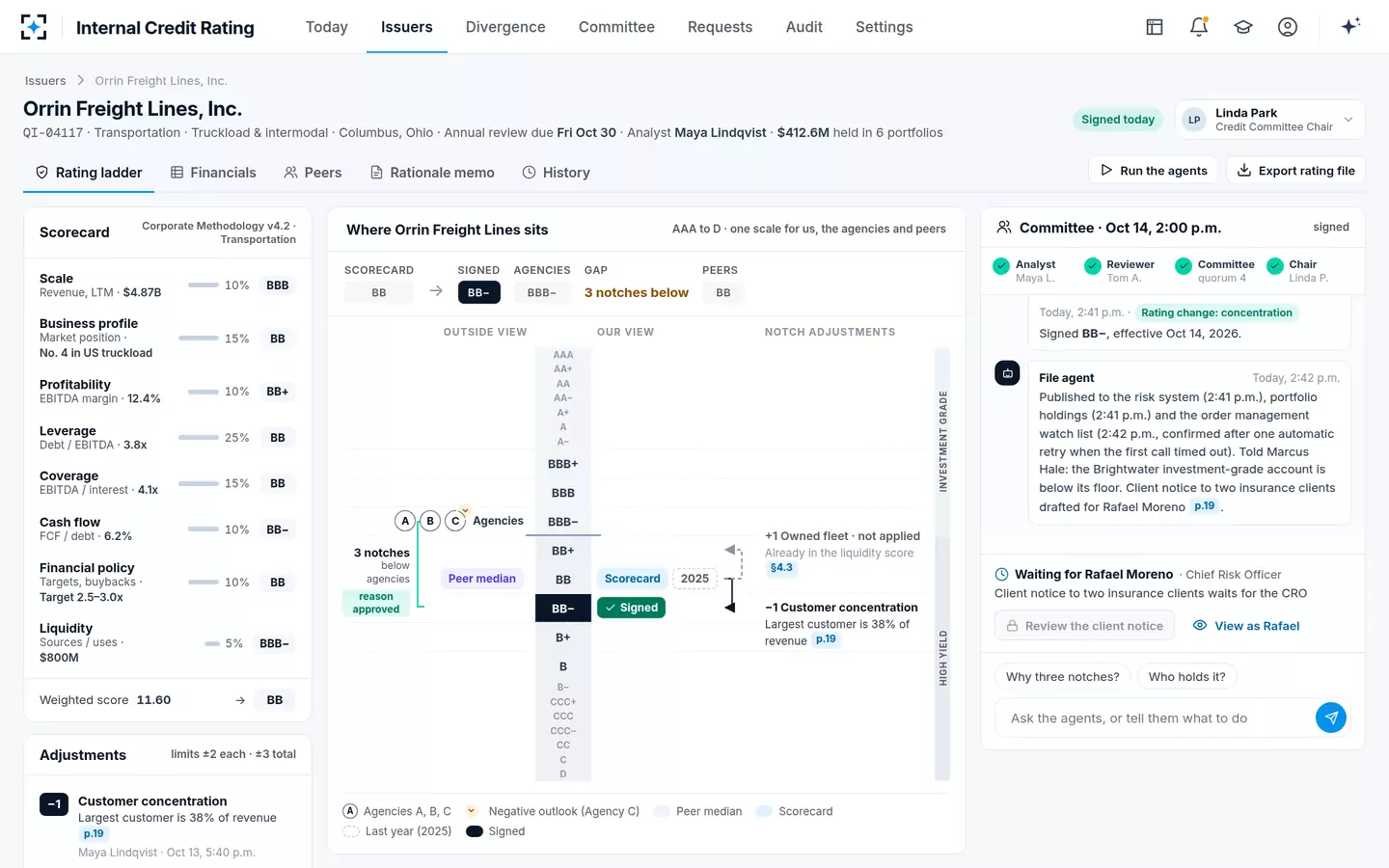Click the LP avatar for Linda Park
This screenshot has width=1389, height=868.
(x=1195, y=120)
